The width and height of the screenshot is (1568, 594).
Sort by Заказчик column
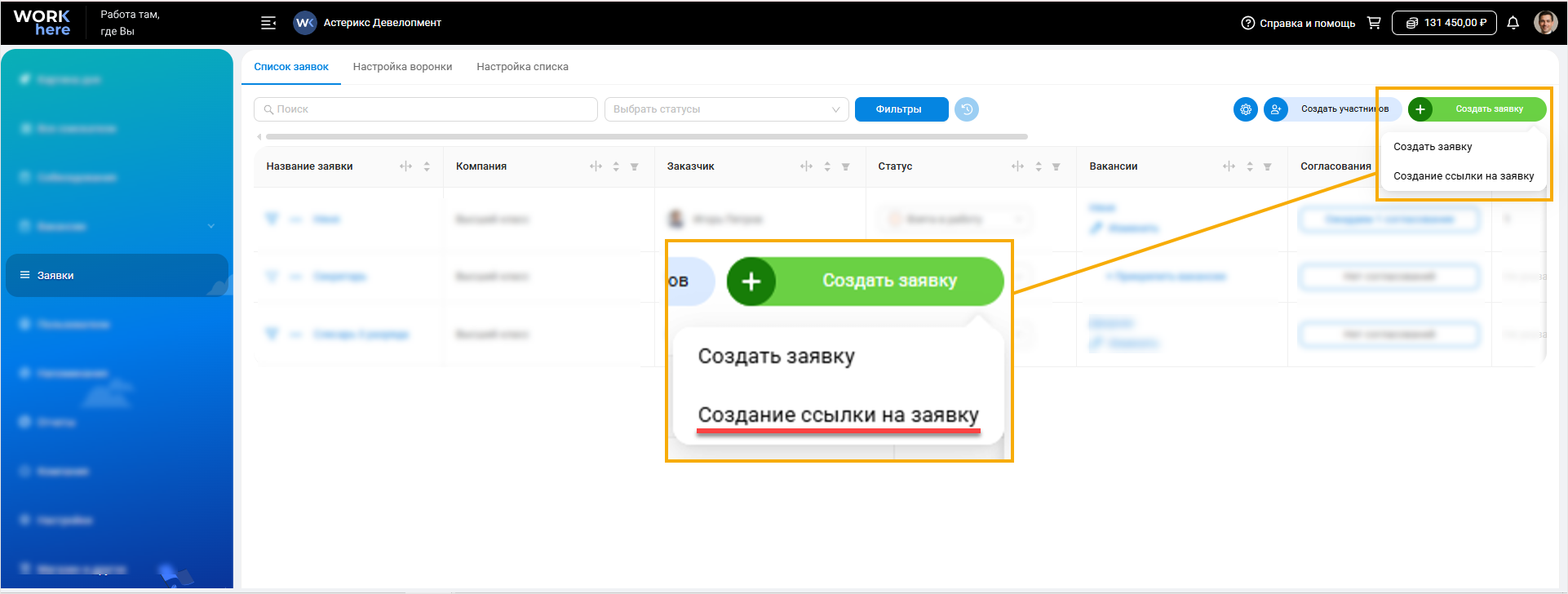[x=827, y=166]
